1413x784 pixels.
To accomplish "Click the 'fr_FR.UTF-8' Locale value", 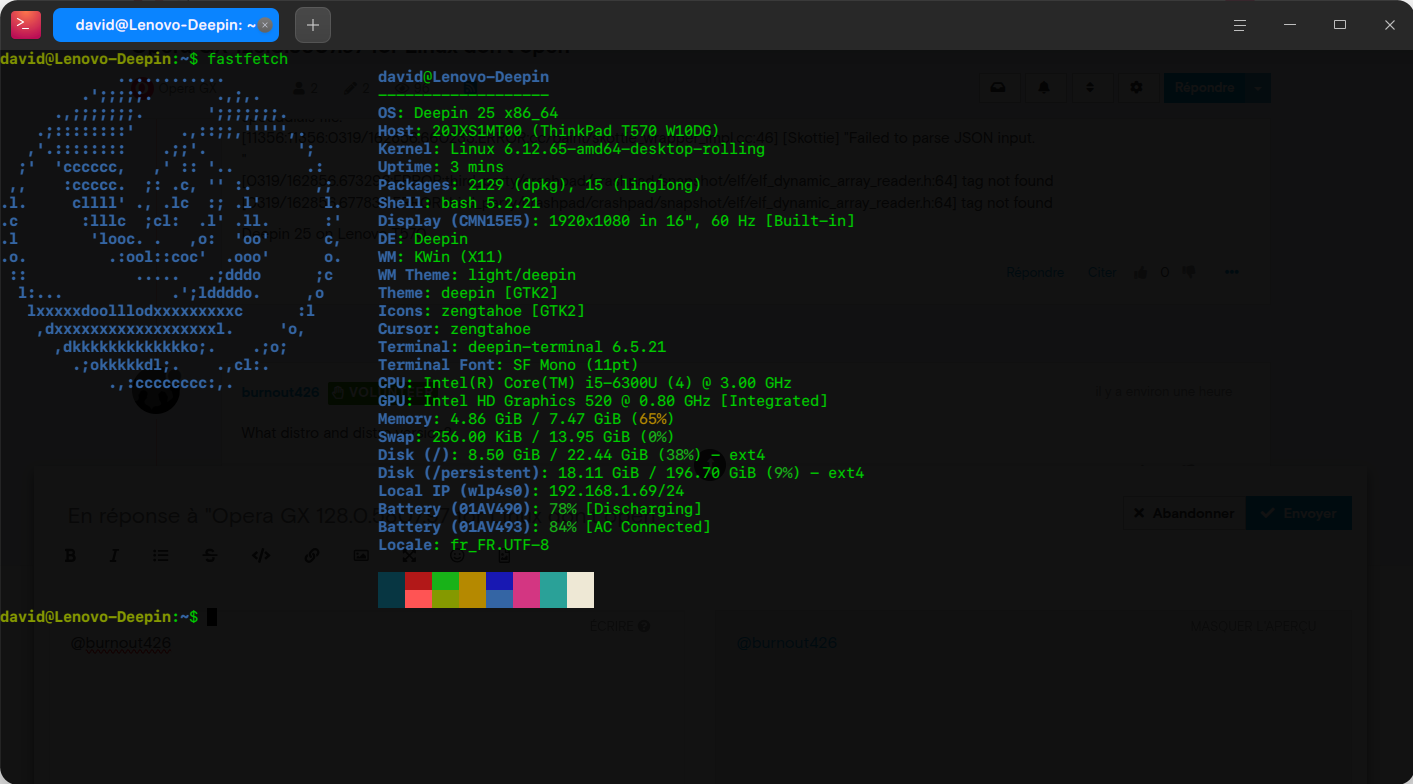I will coord(499,545).
